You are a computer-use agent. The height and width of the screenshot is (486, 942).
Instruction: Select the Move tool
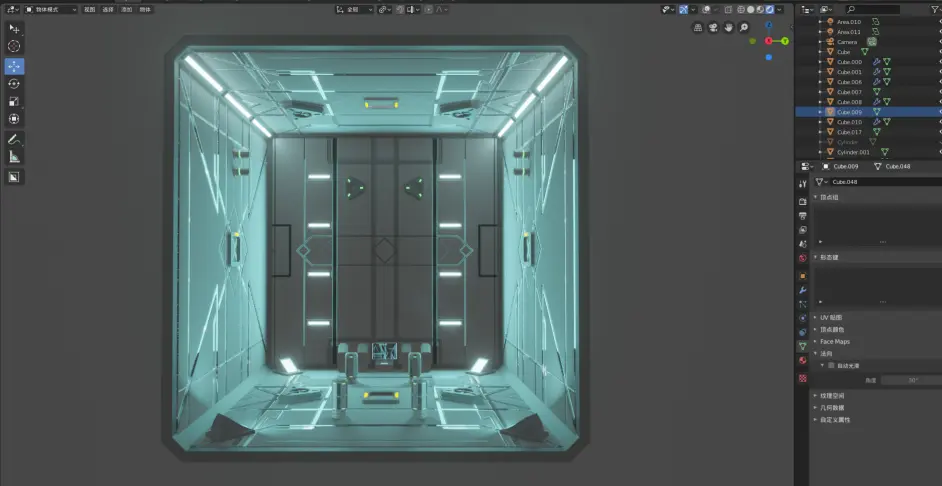pos(14,66)
